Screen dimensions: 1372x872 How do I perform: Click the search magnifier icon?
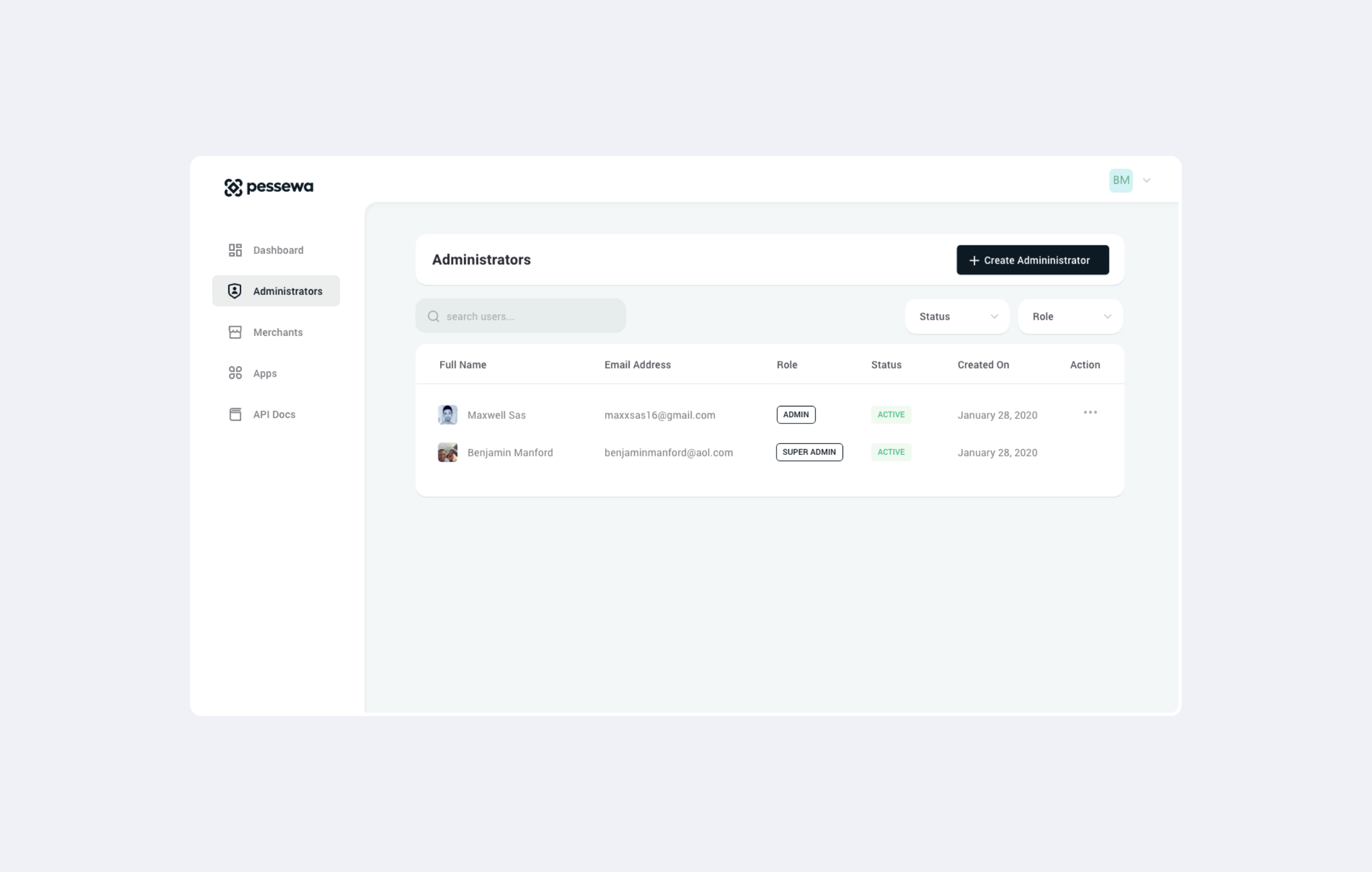tap(434, 316)
